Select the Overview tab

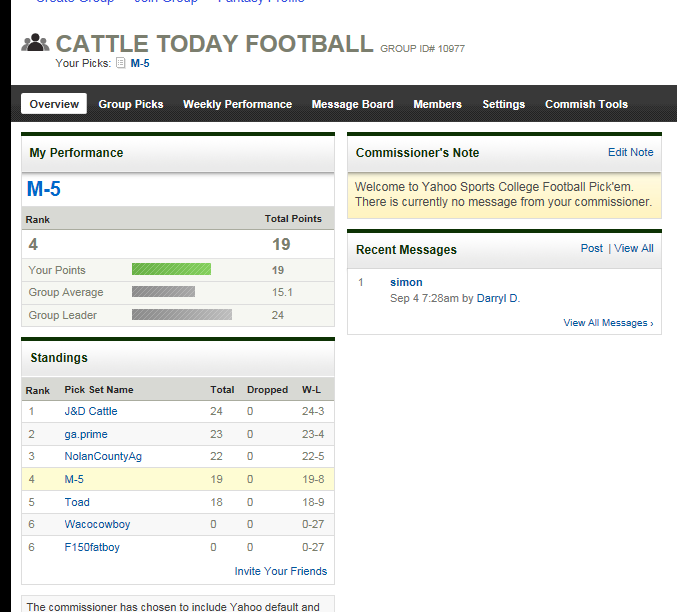[x=54, y=104]
